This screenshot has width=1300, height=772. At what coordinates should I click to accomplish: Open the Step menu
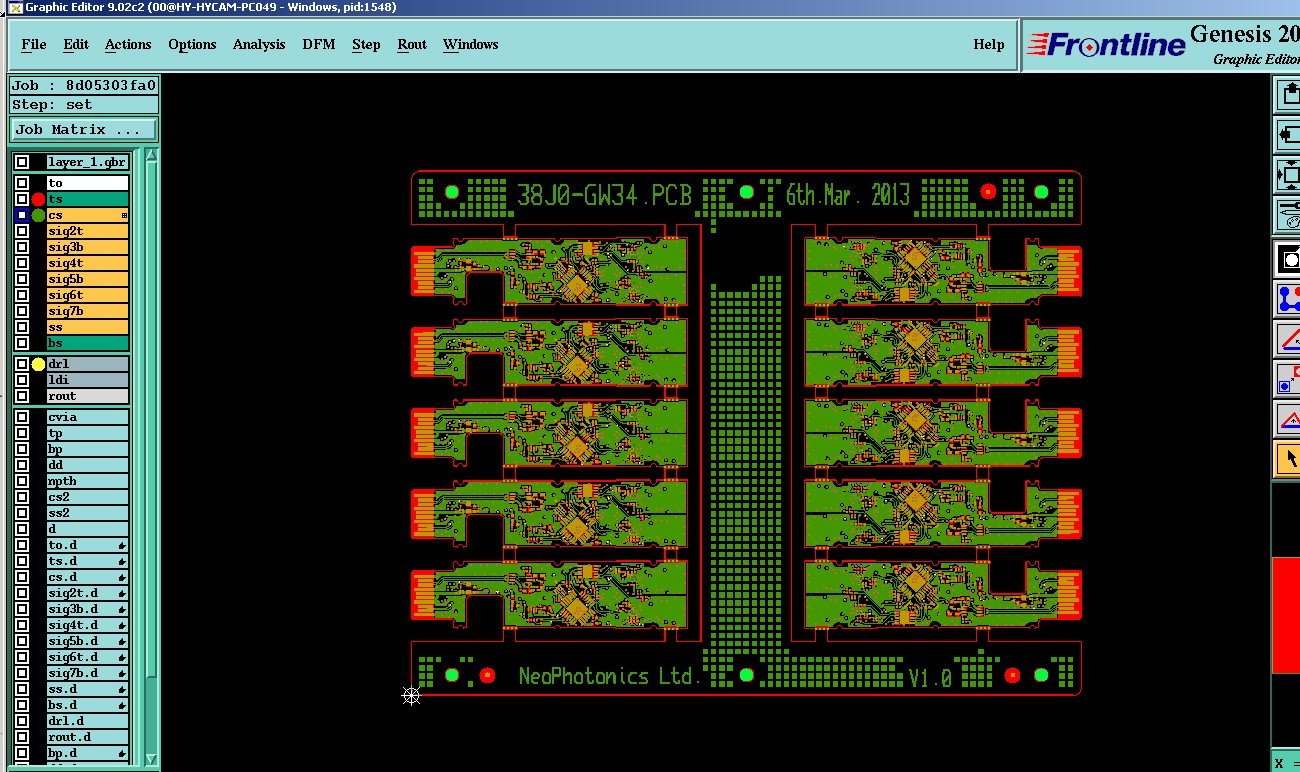(366, 44)
